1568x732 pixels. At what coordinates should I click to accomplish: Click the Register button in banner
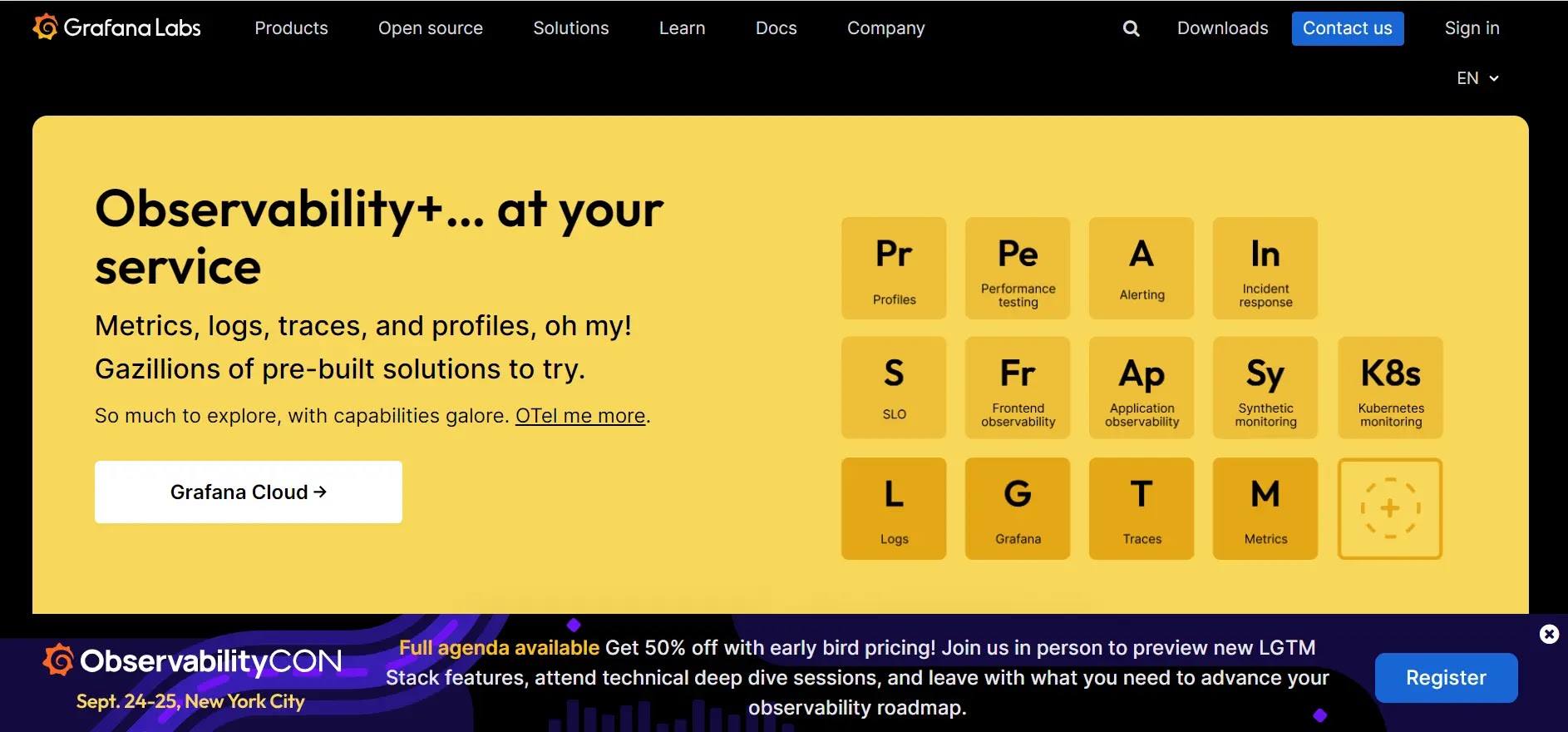1446,678
